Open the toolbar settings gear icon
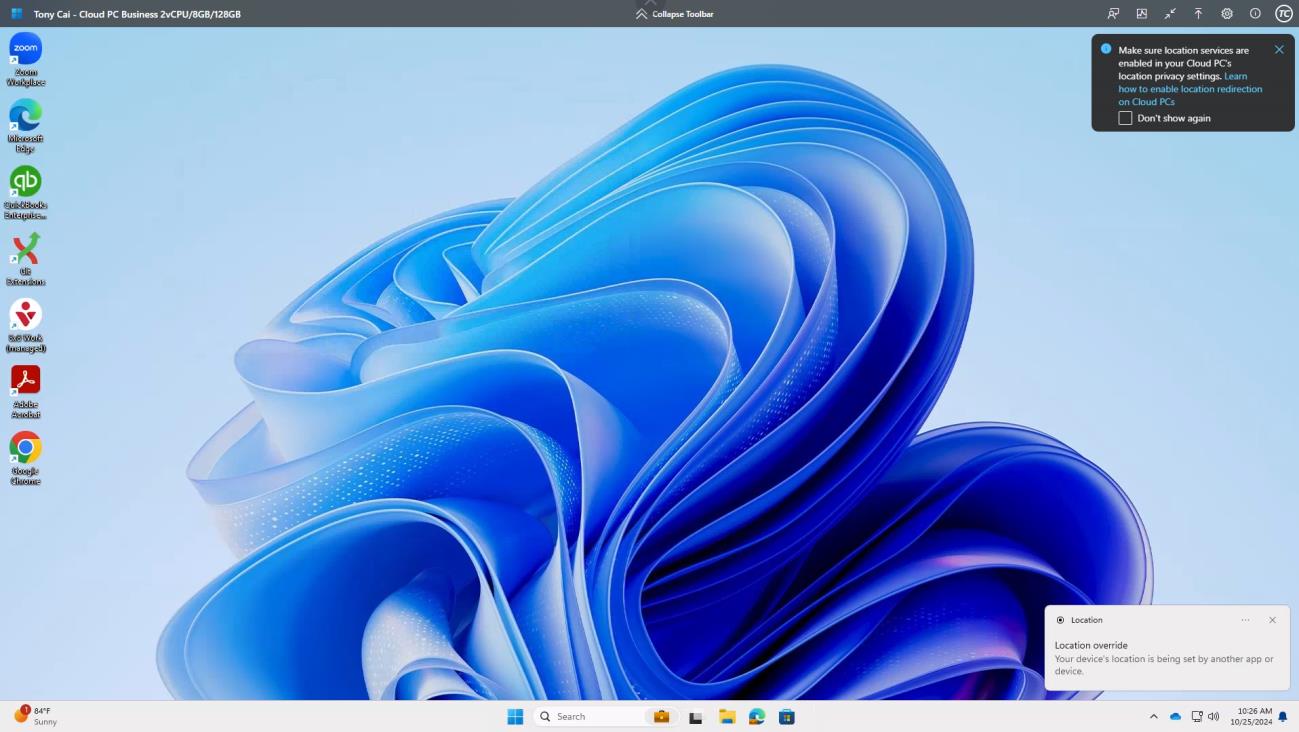 (x=1227, y=14)
